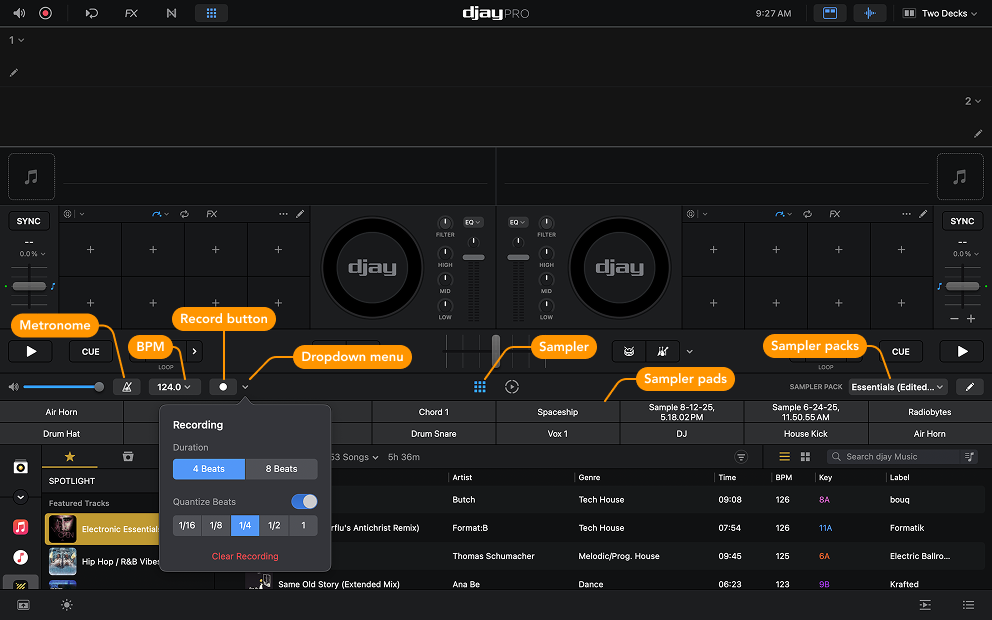992x620 pixels.
Task: Click the brightness icon at the bottom left
Action: pos(66,605)
